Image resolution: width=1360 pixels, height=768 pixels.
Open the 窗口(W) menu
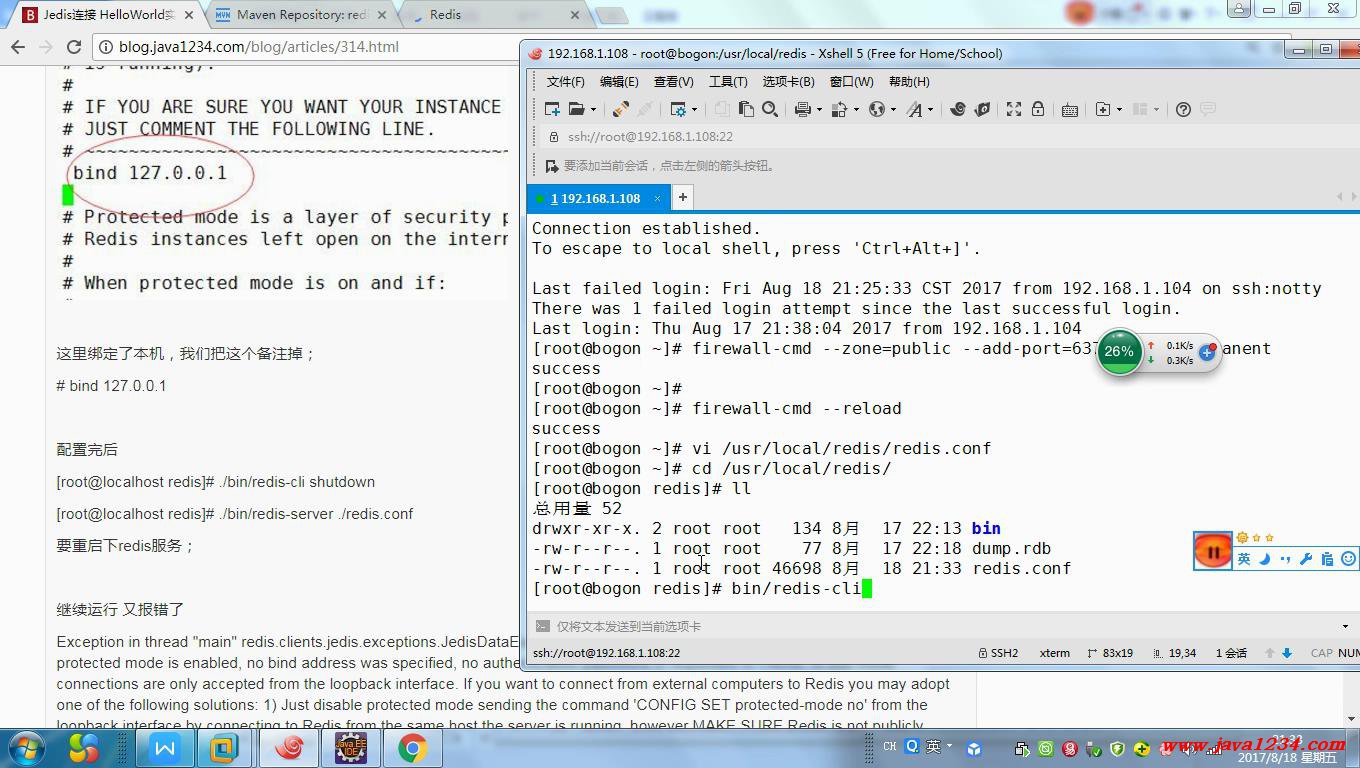point(851,81)
